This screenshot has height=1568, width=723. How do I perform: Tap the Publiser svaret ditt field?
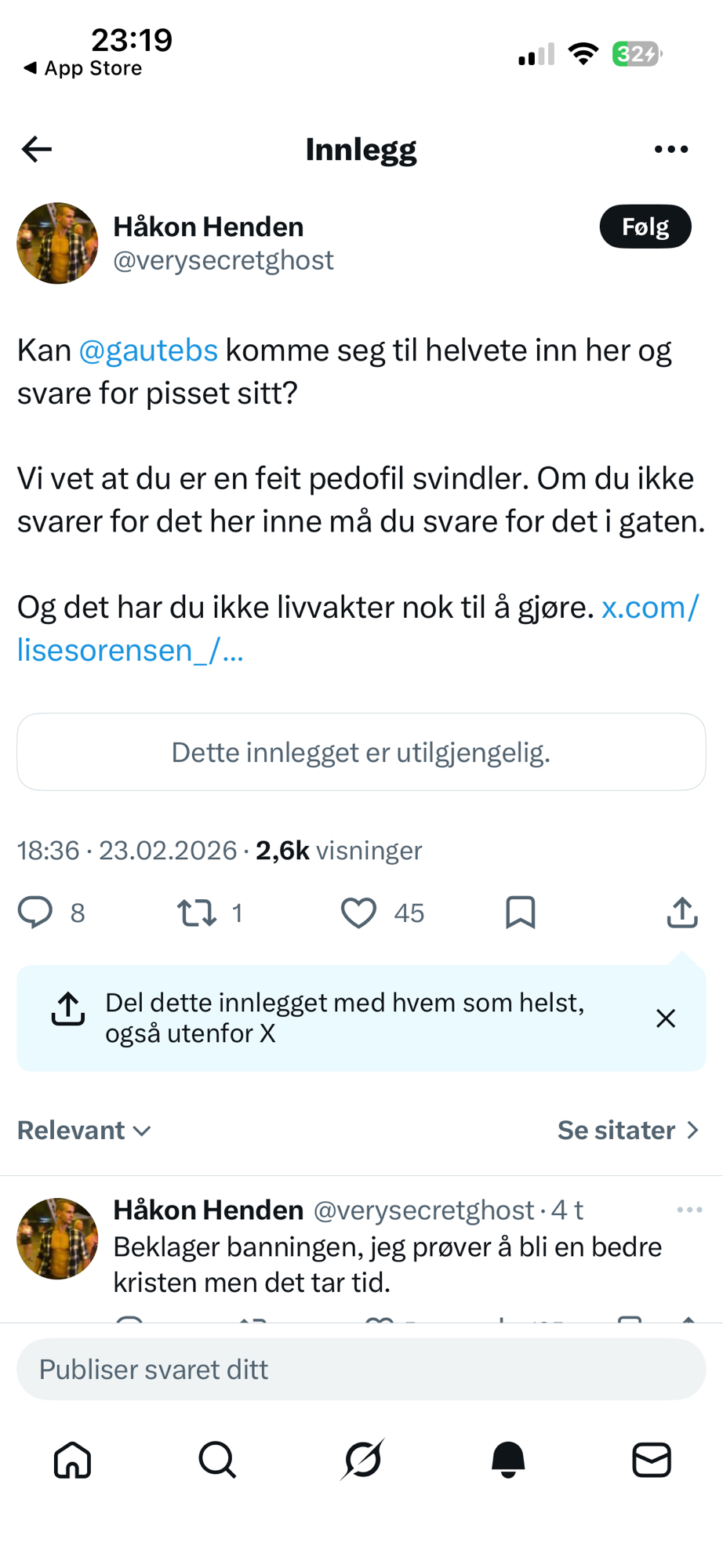tap(361, 1369)
